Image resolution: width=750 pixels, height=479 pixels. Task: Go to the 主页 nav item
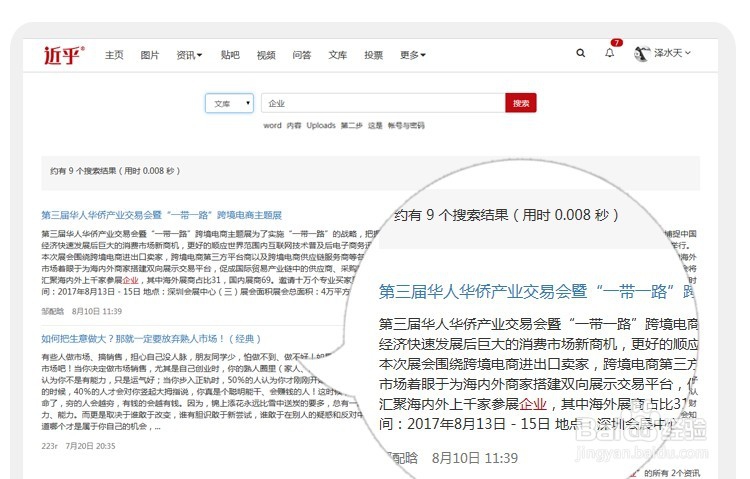click(114, 55)
